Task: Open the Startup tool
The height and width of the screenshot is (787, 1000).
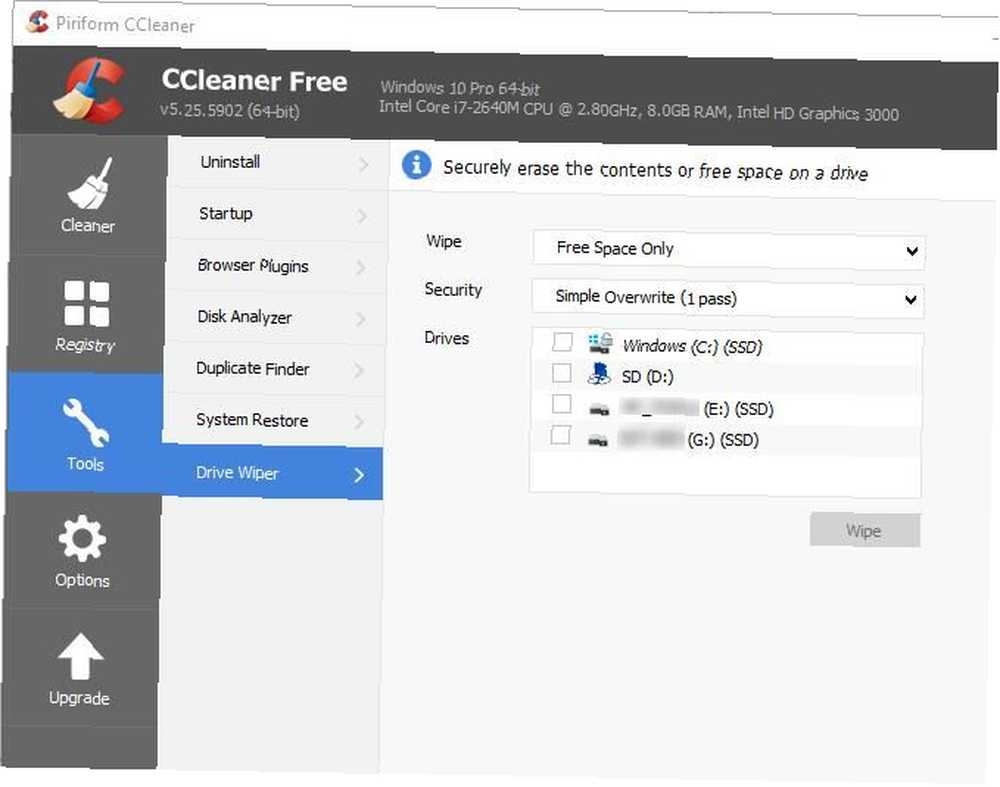Action: click(x=277, y=214)
